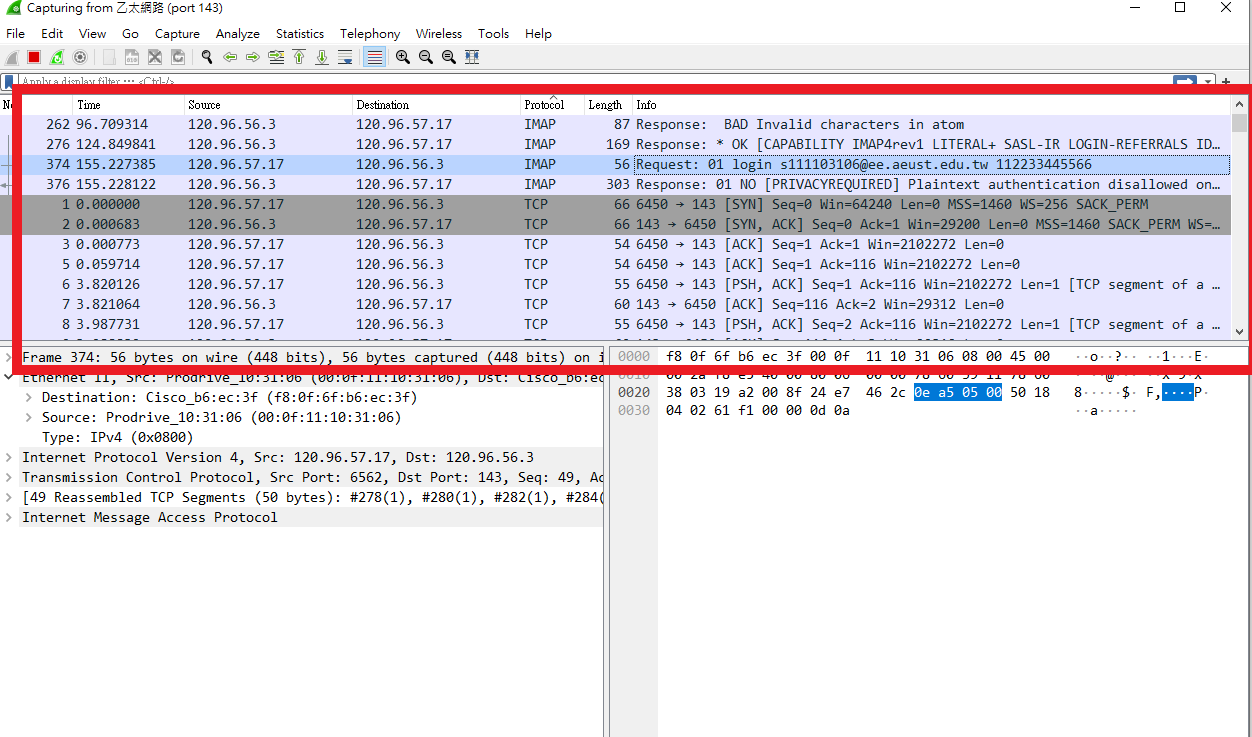Sort packets by Protocol column header

tap(544, 105)
